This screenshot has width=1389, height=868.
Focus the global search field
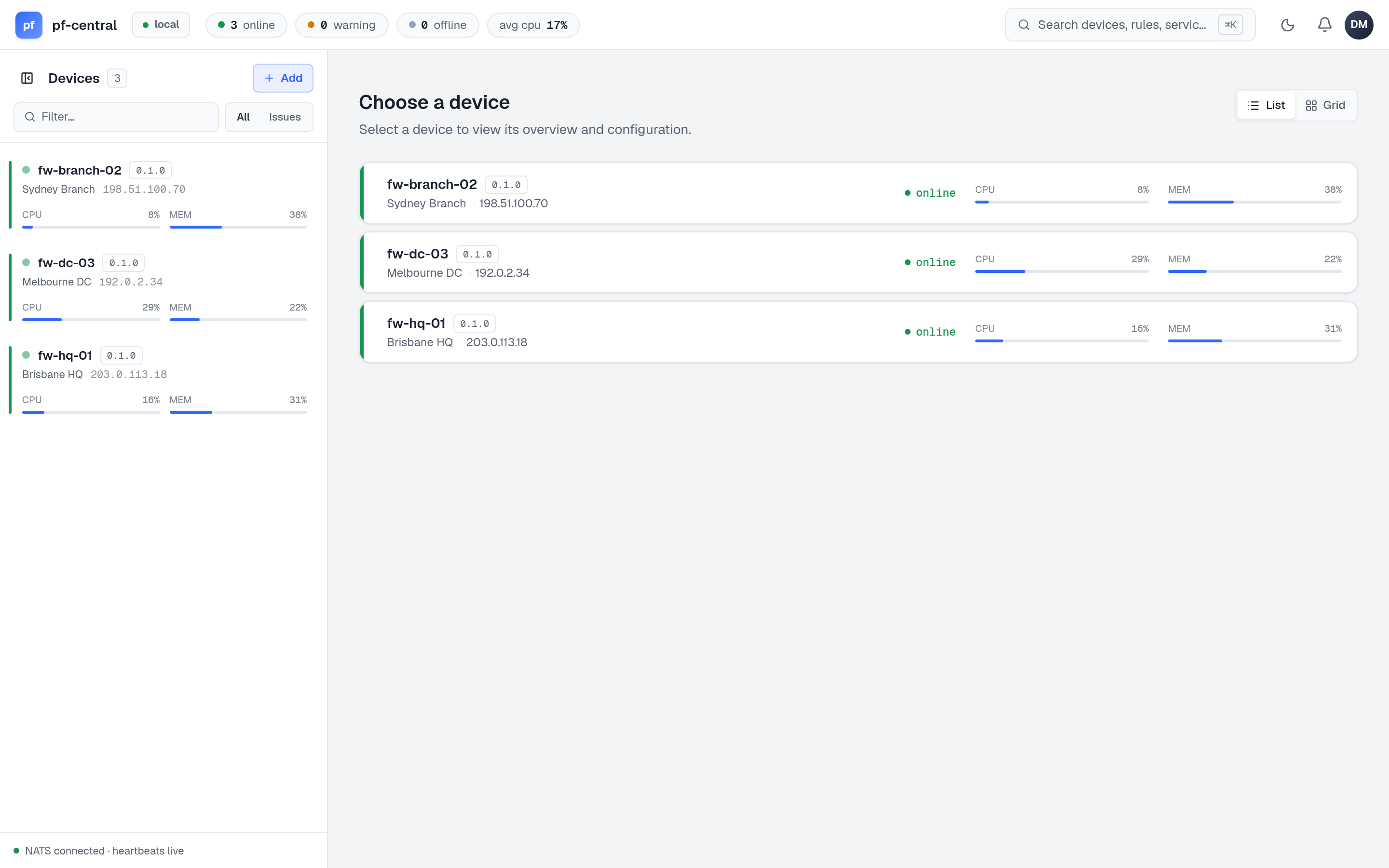pos(1130,25)
